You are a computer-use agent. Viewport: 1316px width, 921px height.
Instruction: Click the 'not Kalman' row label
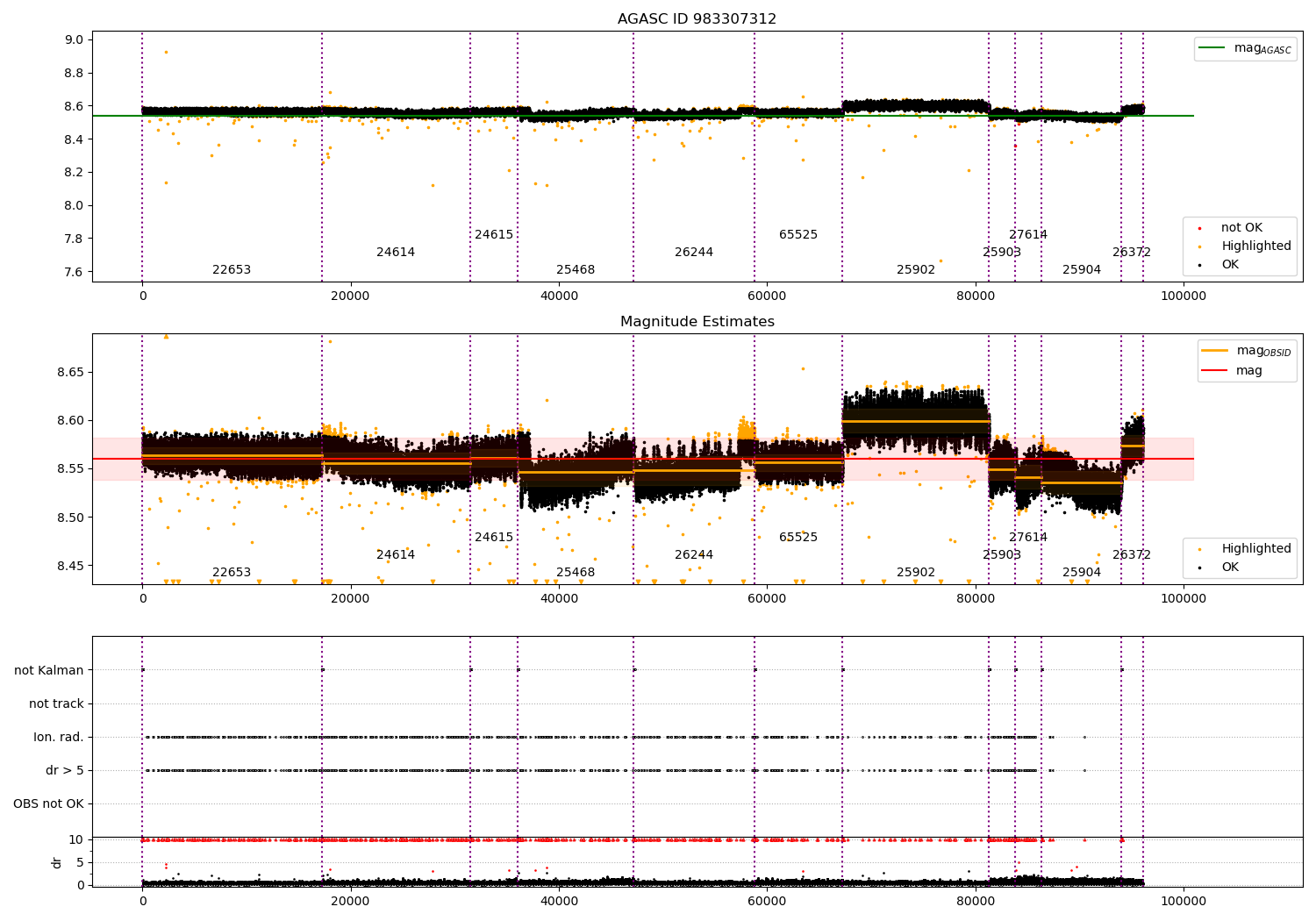point(49,671)
